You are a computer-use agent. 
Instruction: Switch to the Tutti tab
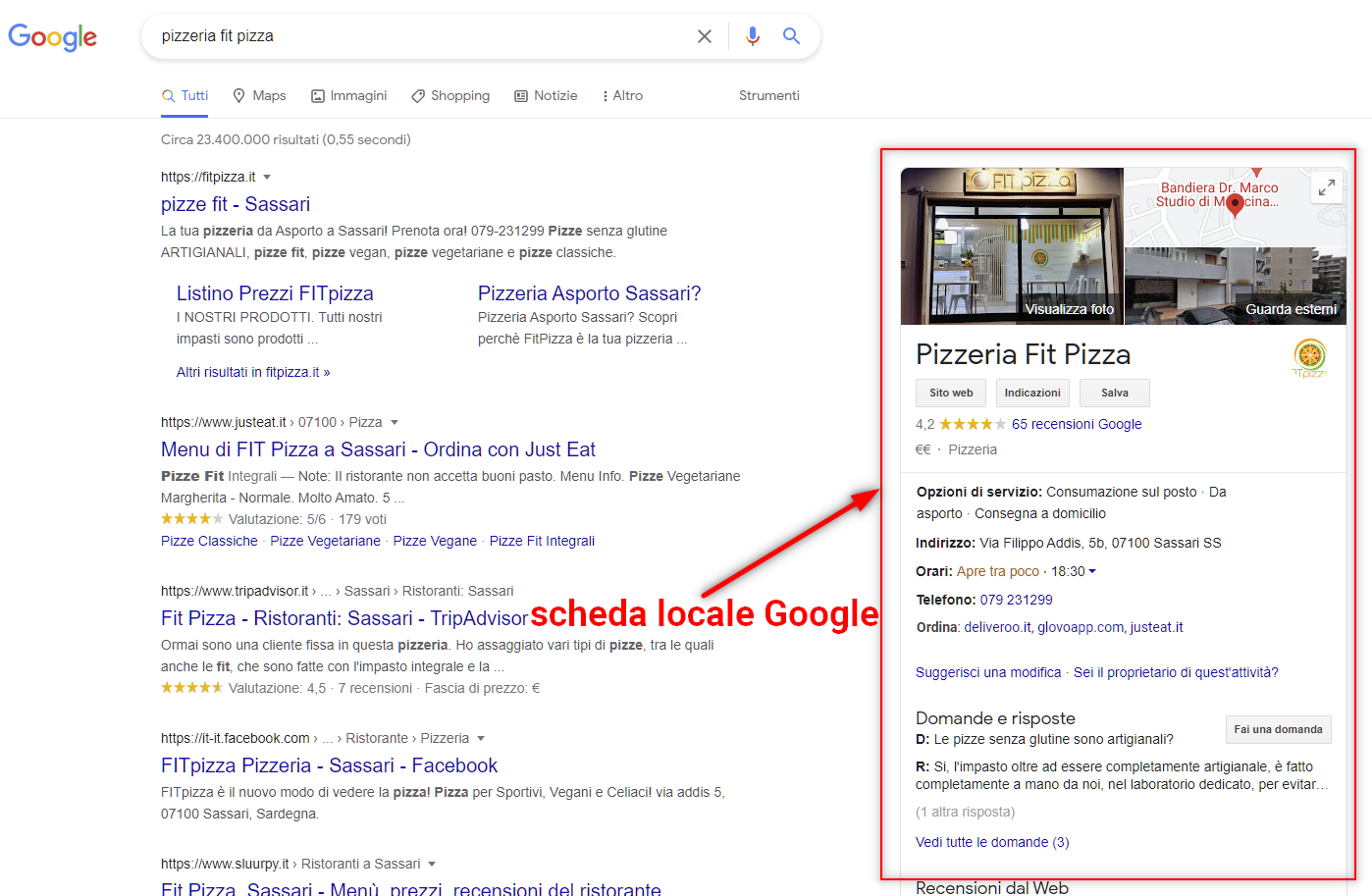tap(185, 95)
